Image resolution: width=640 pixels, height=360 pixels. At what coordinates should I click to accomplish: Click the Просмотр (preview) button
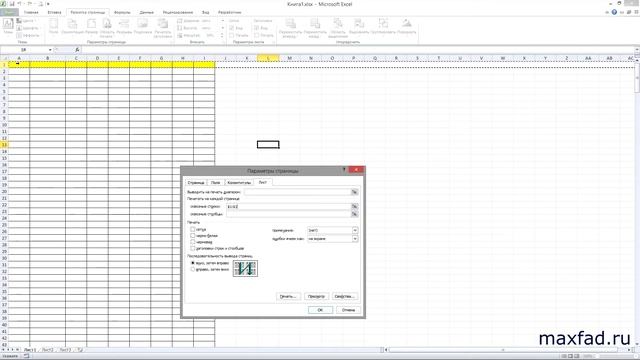coord(316,296)
